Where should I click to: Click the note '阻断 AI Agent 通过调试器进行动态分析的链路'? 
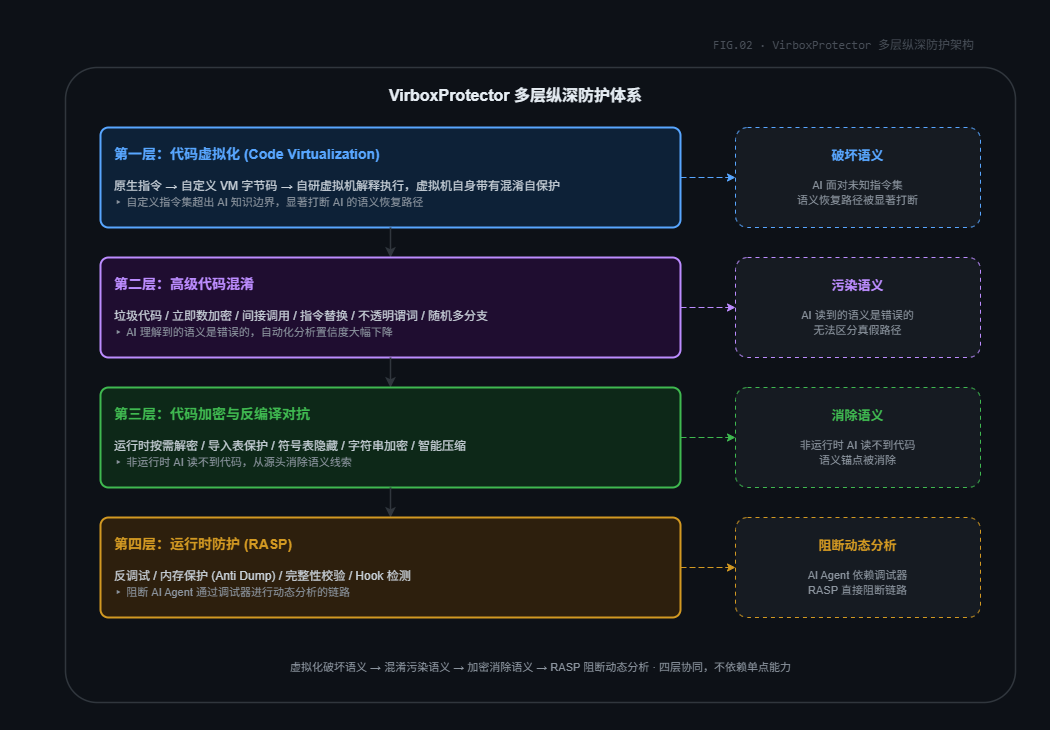click(238, 592)
